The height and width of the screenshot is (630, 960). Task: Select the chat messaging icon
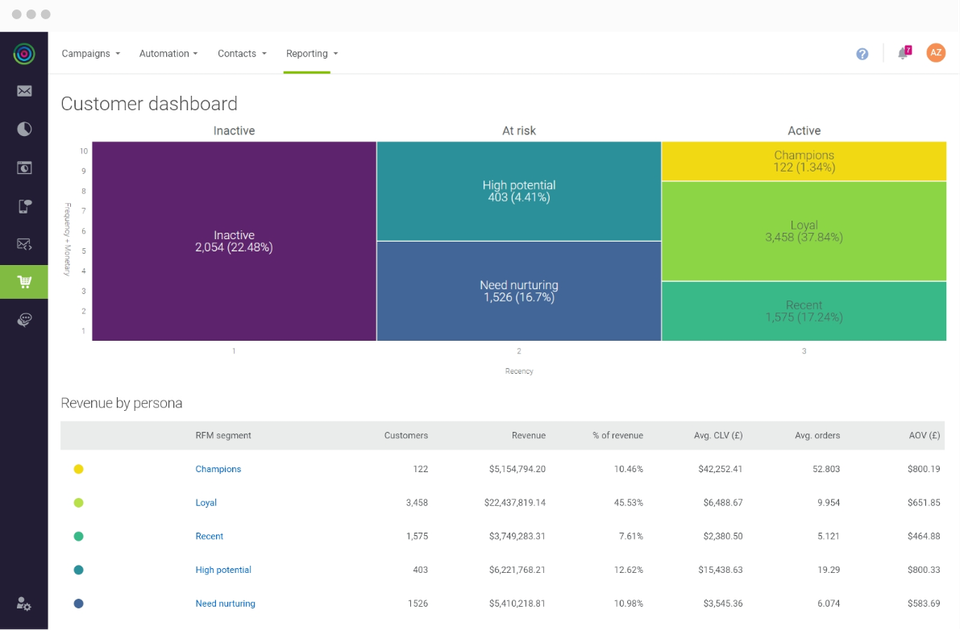tap(24, 319)
